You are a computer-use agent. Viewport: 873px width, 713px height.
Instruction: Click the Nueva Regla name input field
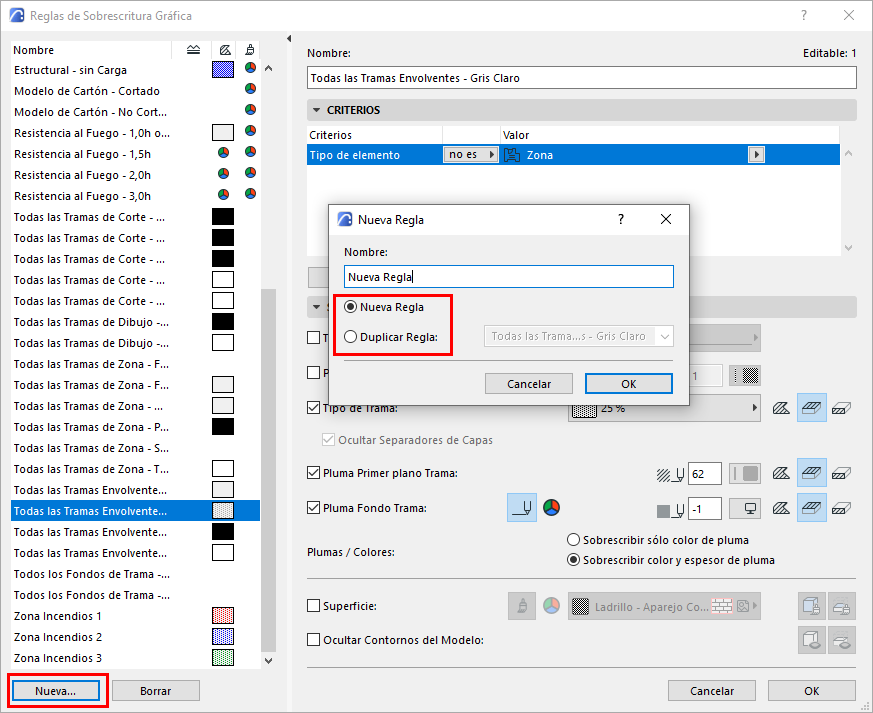click(x=508, y=277)
